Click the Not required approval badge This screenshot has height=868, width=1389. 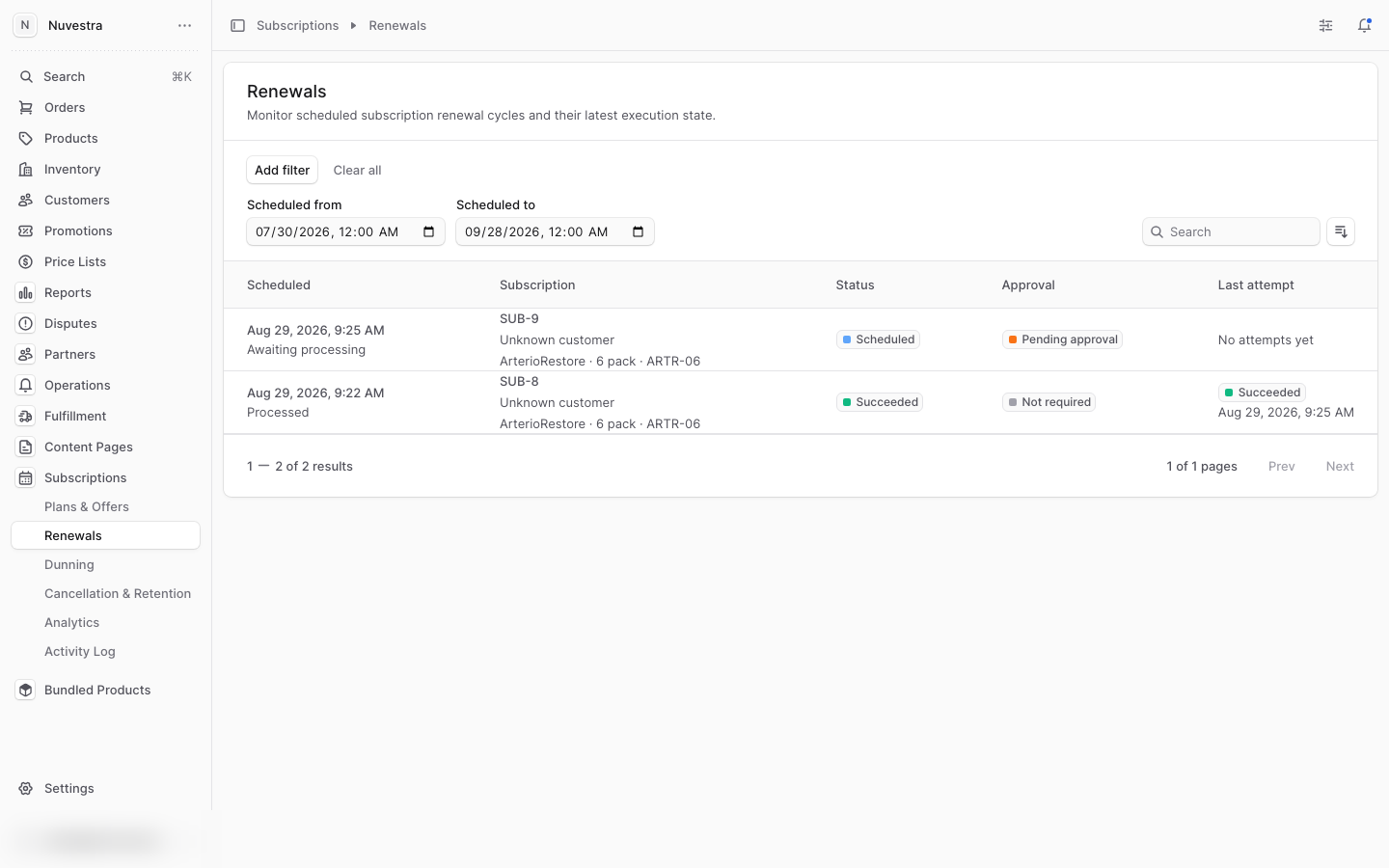point(1049,402)
